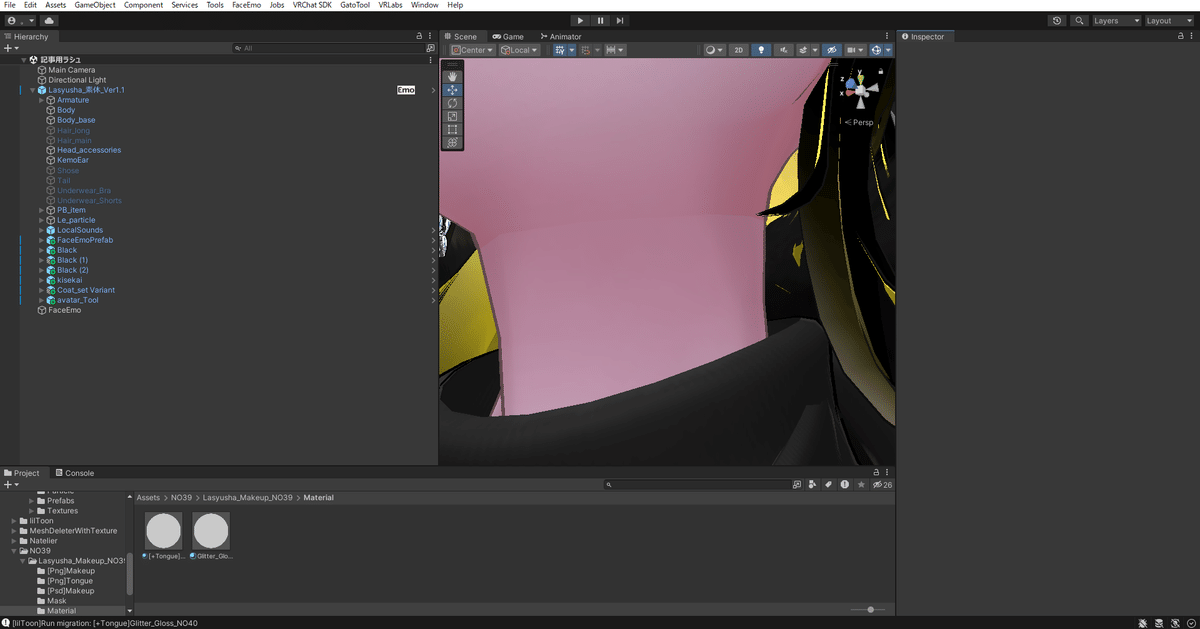This screenshot has width=1200, height=629.
Task: Open the Project panel options menu
Action: 889,473
